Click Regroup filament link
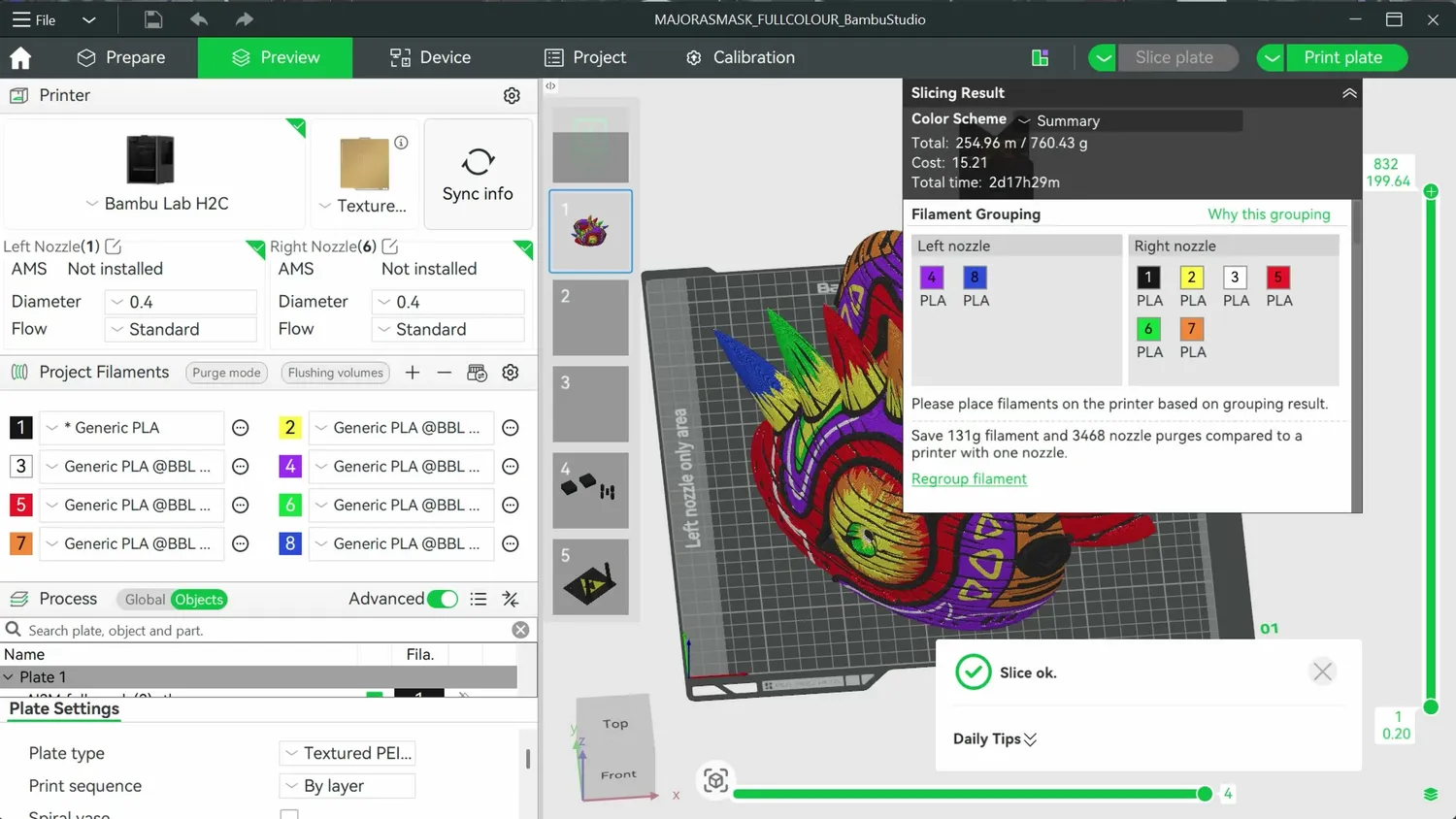Viewport: 1456px width, 819px height. coord(969,478)
